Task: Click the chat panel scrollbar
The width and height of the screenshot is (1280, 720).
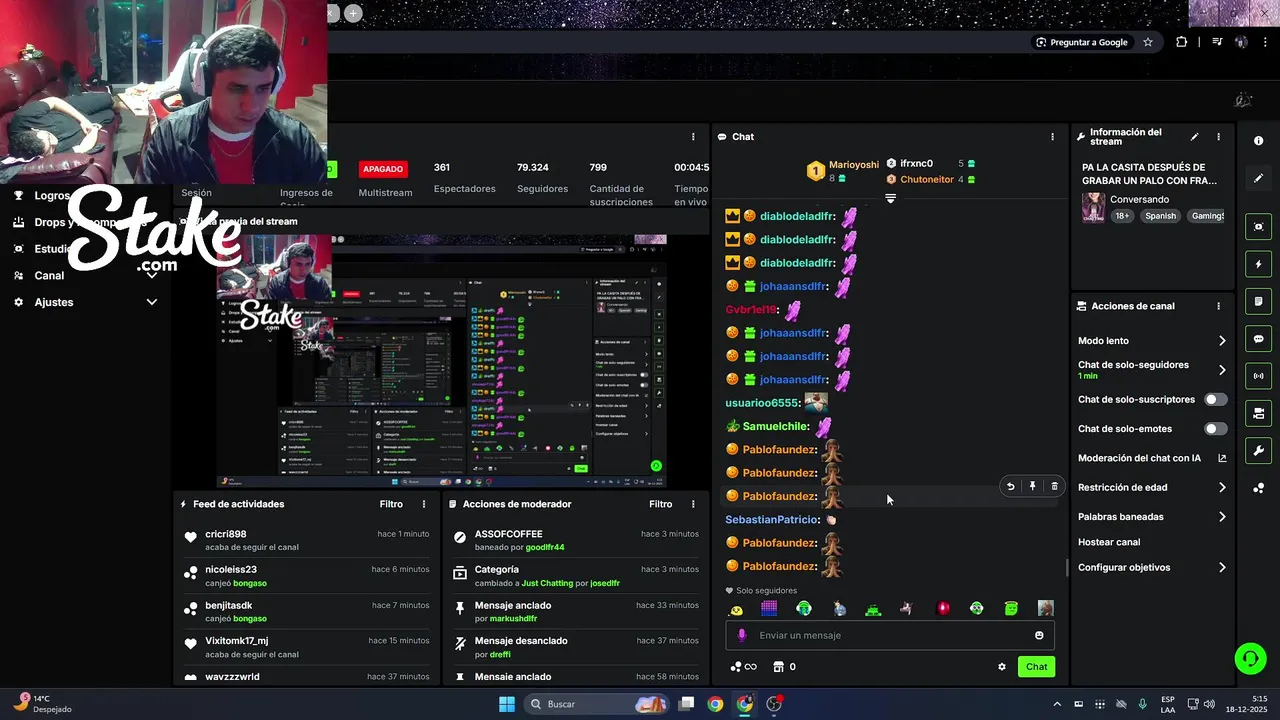Action: (x=1067, y=567)
